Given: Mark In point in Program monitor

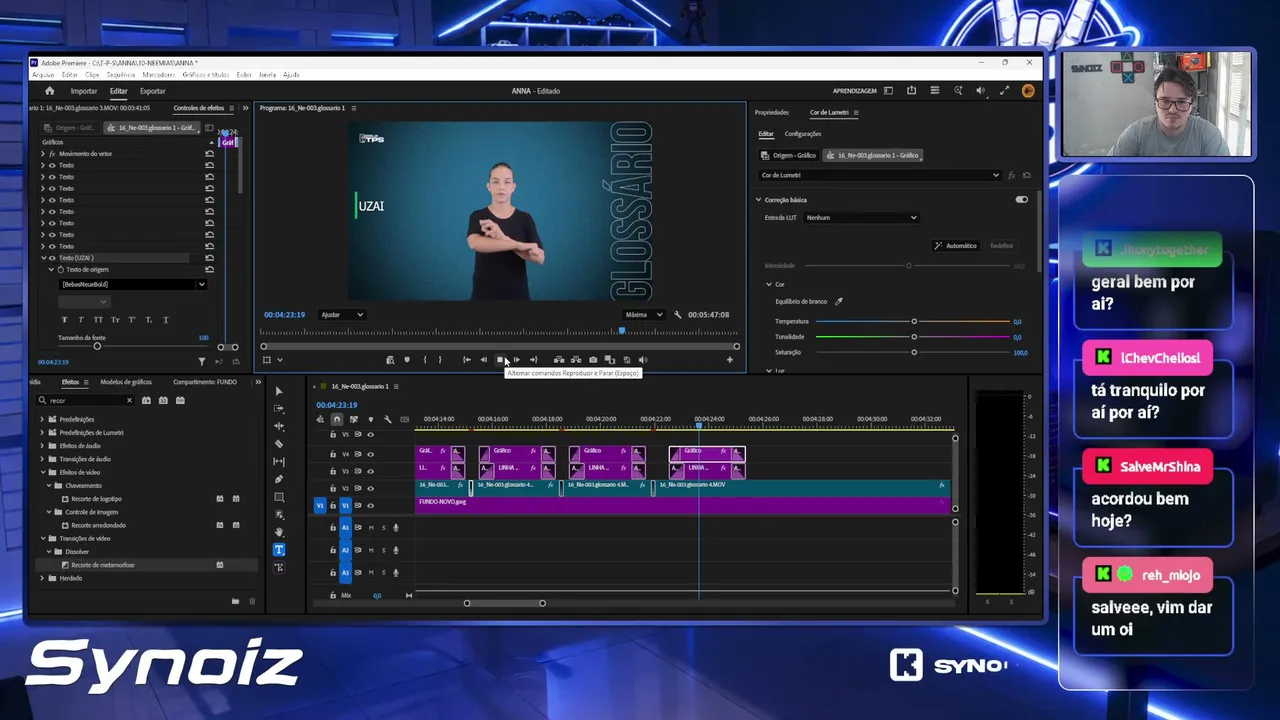Looking at the screenshot, I should (425, 360).
